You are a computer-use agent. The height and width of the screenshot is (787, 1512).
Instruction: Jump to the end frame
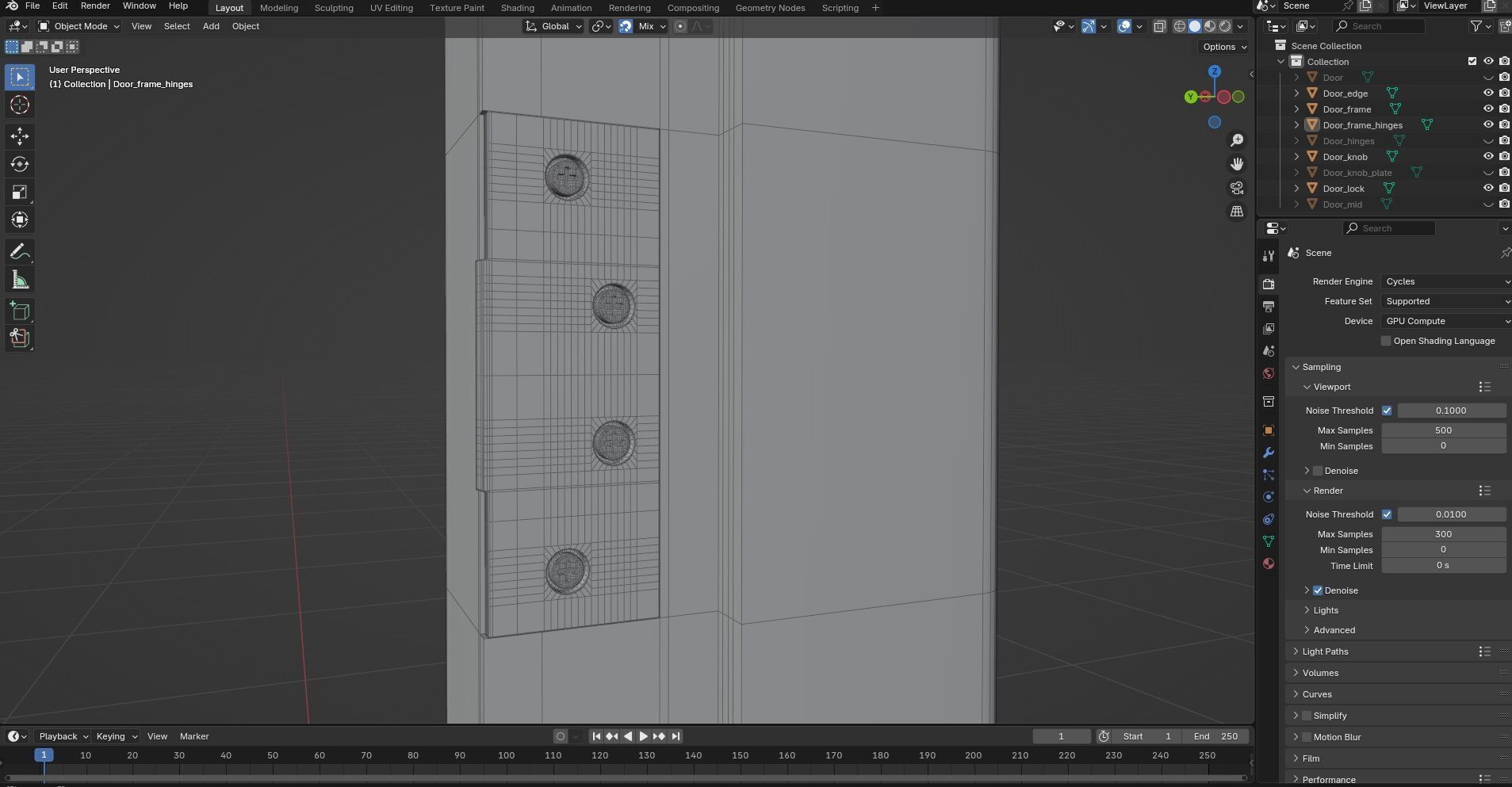click(x=676, y=736)
